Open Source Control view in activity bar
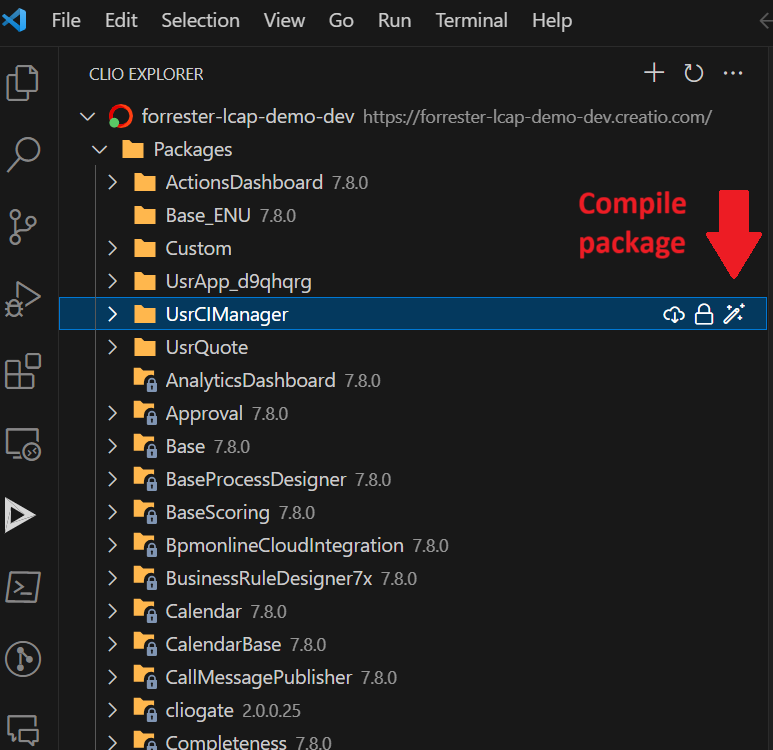Image resolution: width=773 pixels, height=750 pixels. click(23, 227)
